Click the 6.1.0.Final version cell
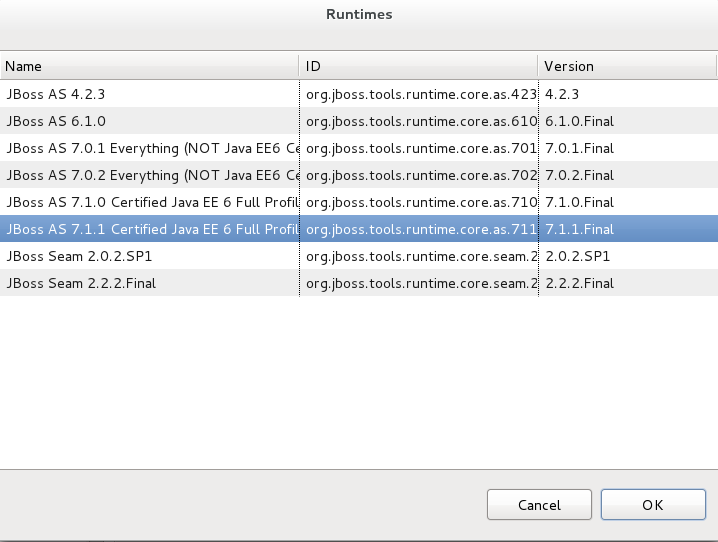The height and width of the screenshot is (542, 718). coord(579,121)
